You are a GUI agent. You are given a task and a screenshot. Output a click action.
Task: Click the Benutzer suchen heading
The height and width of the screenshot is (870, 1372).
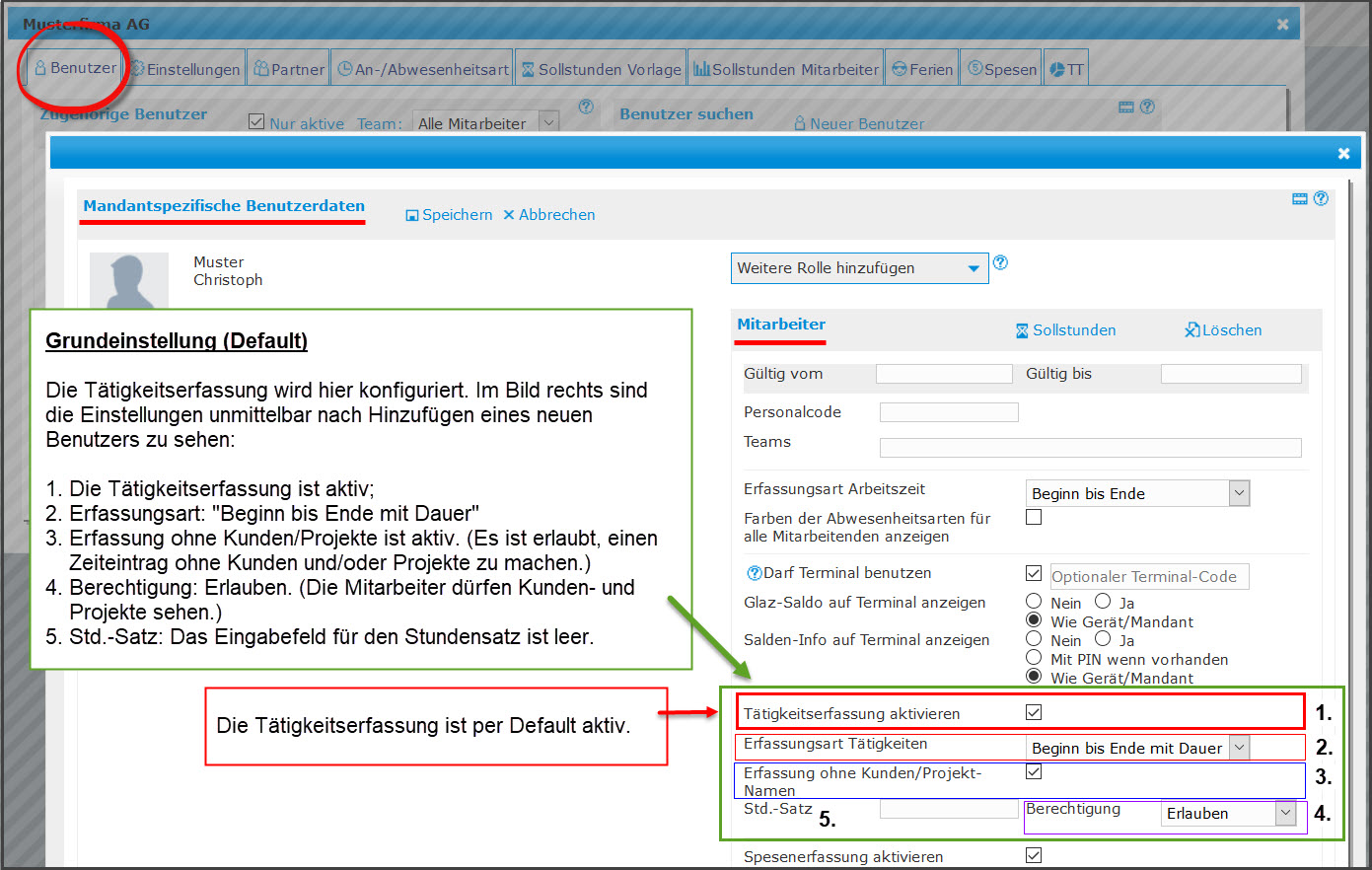click(x=686, y=114)
